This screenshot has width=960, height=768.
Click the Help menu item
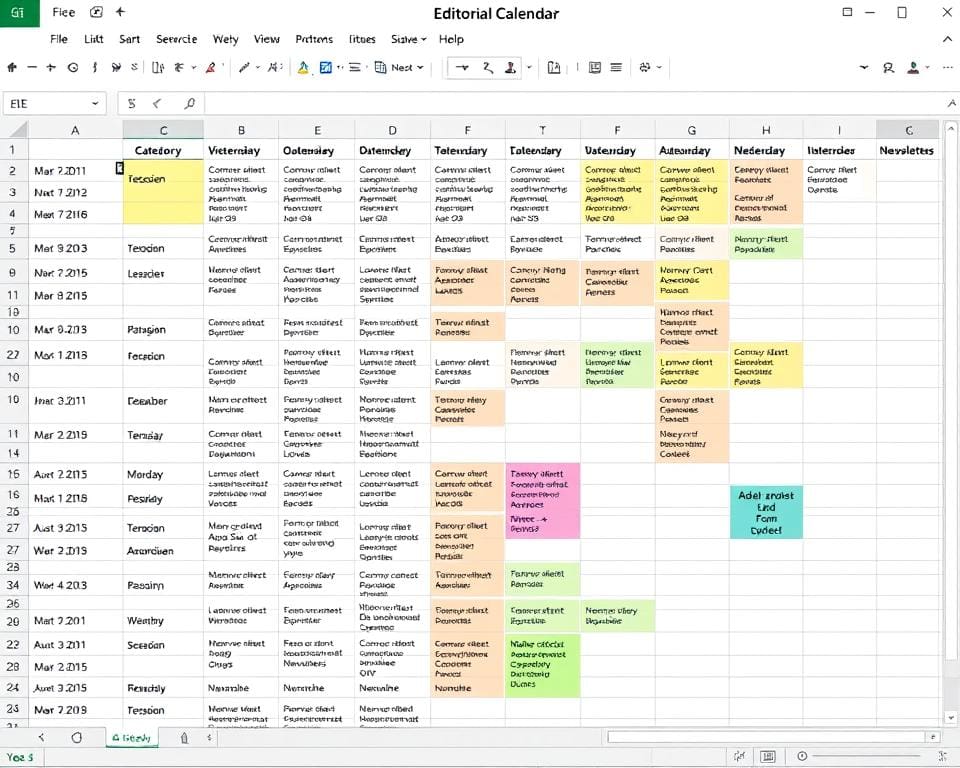451,39
